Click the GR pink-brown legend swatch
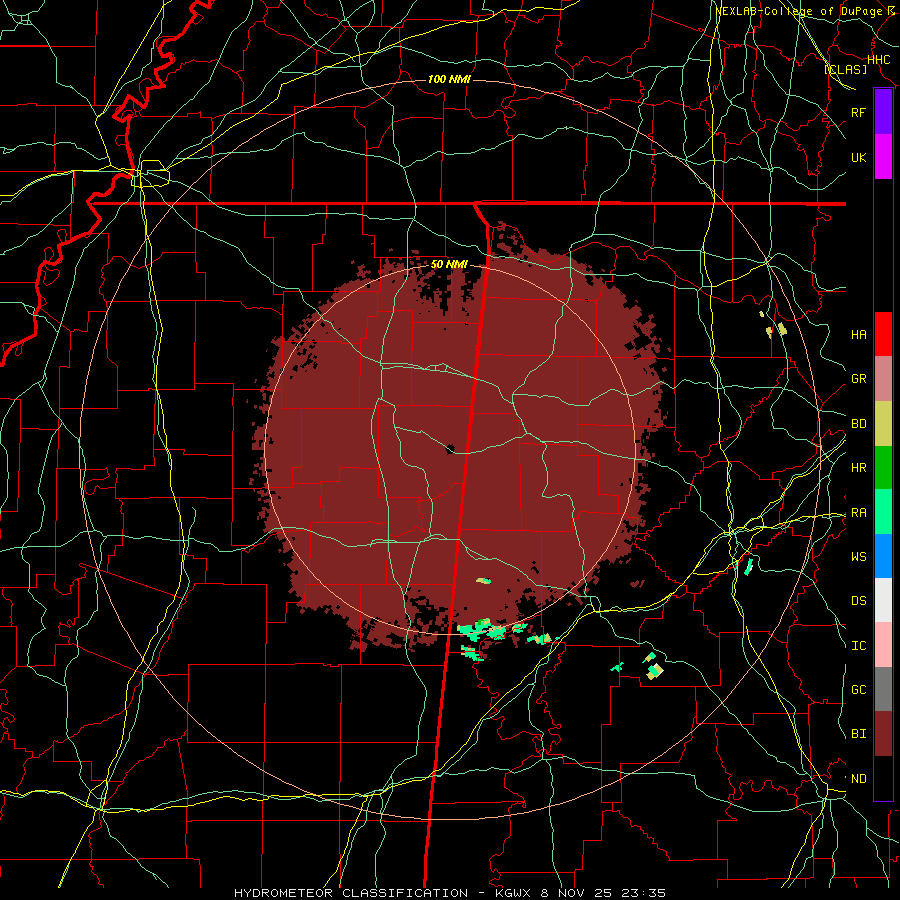The image size is (900, 900). tap(883, 379)
